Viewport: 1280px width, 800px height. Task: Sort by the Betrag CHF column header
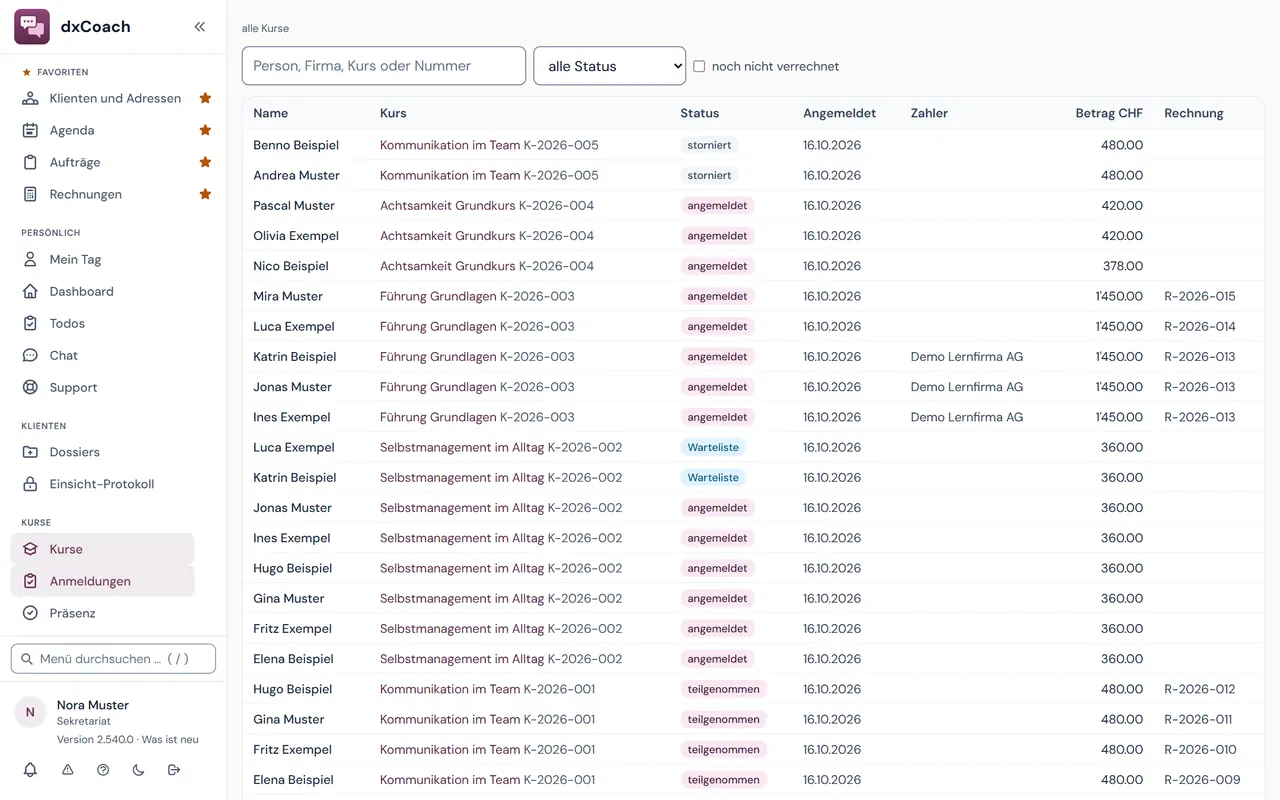1109,113
